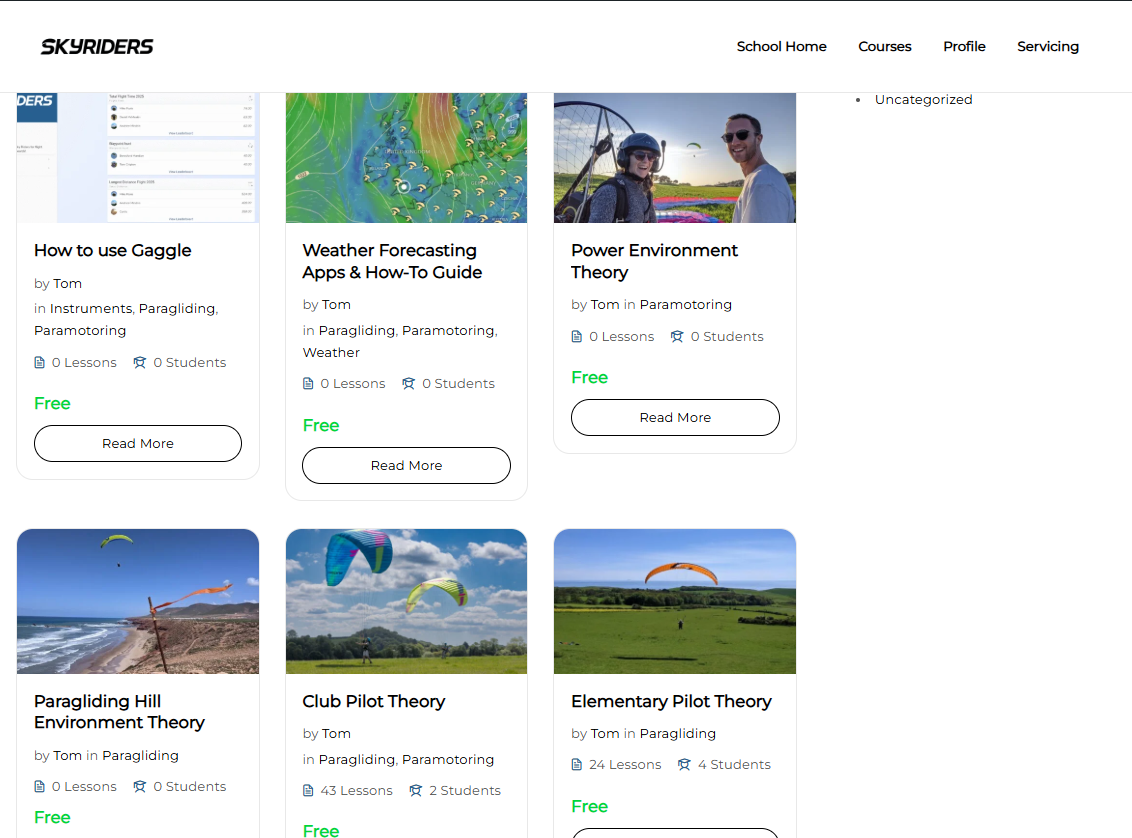Viewport: 1132px width, 838px height.
Task: Click Paramotoring category on Power Environment card
Action: tap(686, 305)
